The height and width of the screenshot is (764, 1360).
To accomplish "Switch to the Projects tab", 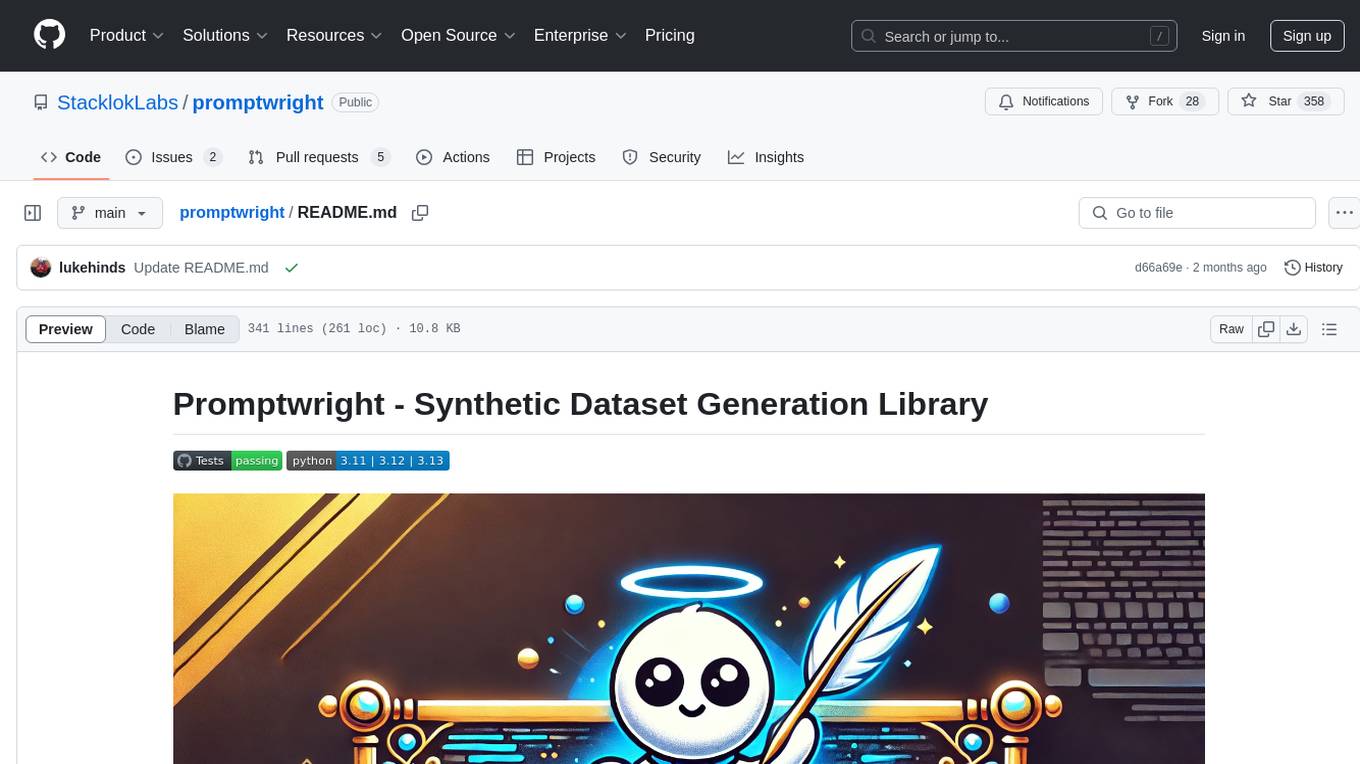I will click(x=556, y=157).
